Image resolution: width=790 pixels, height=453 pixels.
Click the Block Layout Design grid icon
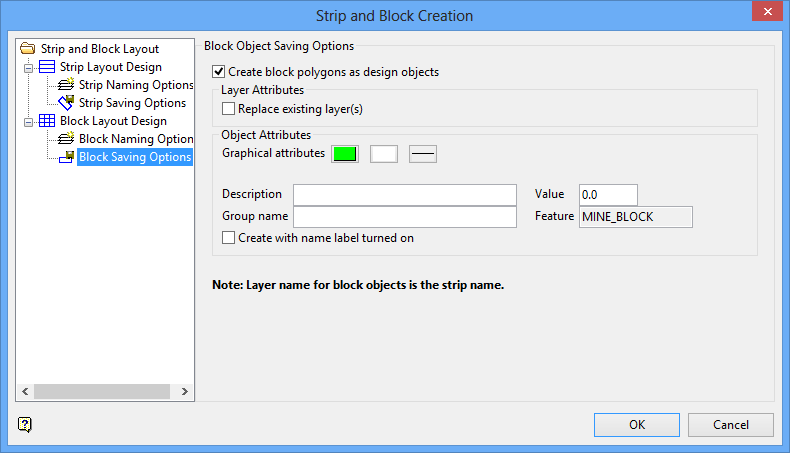[x=48, y=121]
